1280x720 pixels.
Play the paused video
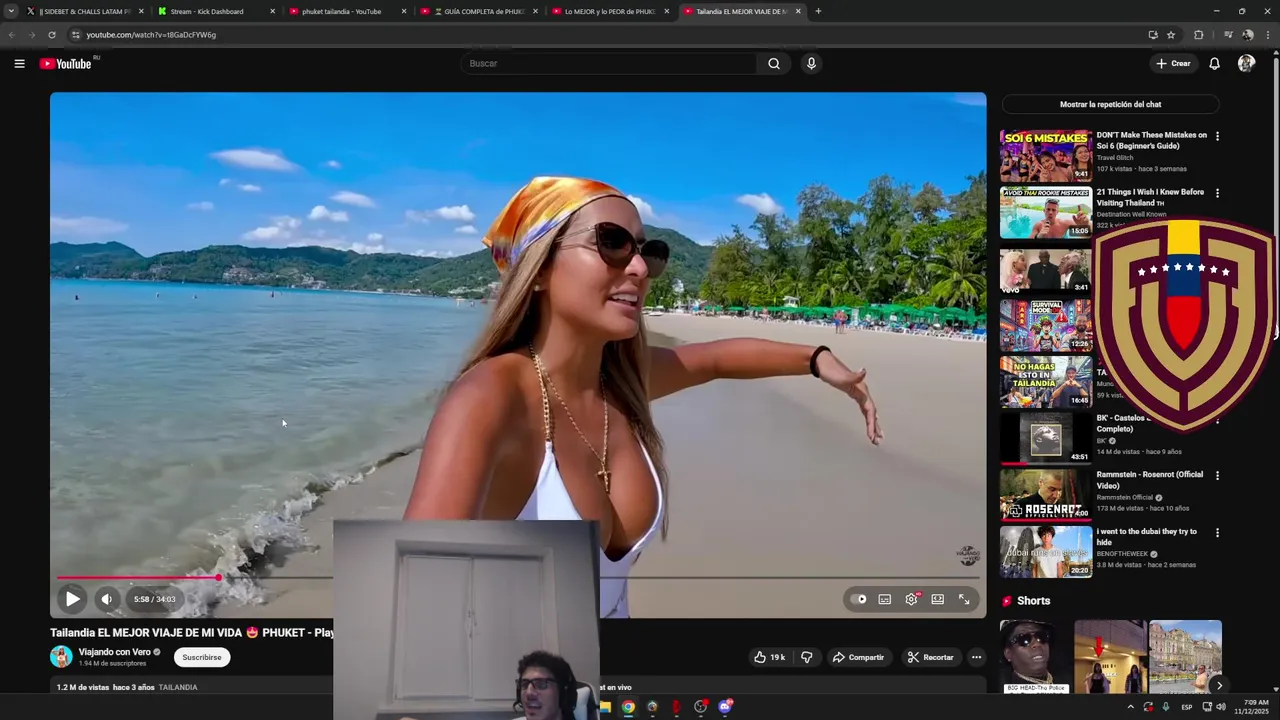coord(72,599)
